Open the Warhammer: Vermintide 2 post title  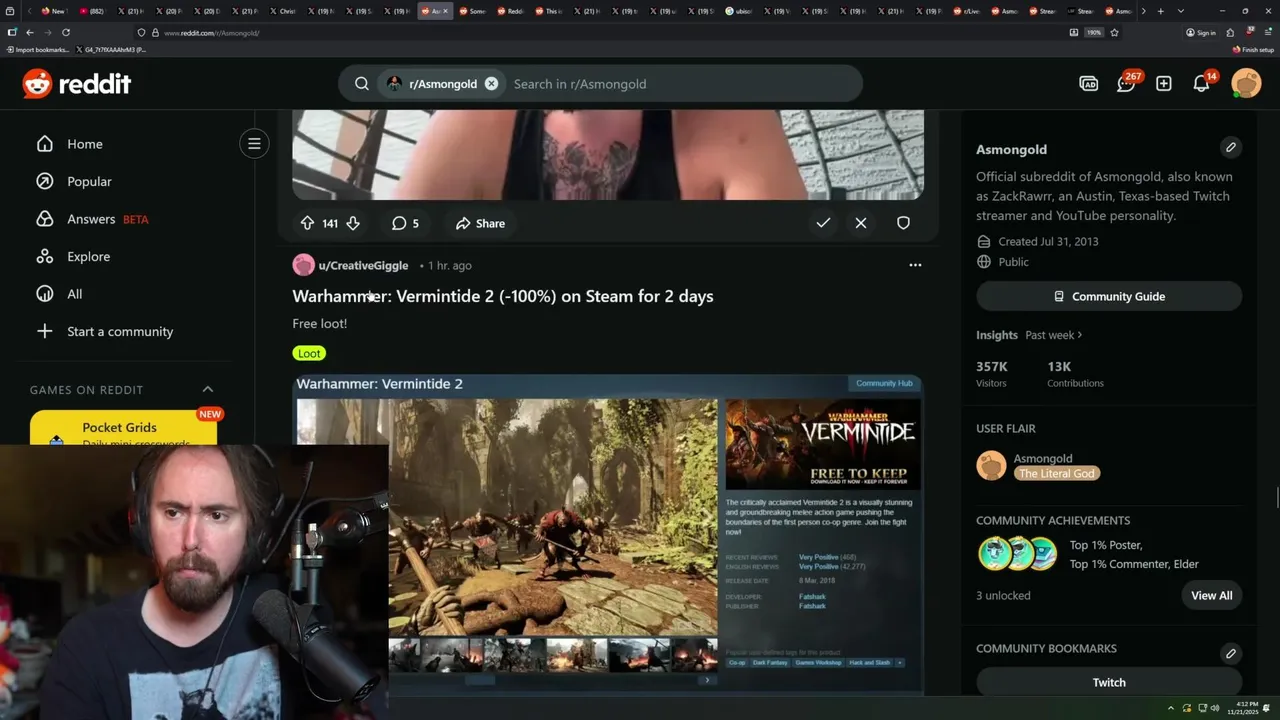503,296
